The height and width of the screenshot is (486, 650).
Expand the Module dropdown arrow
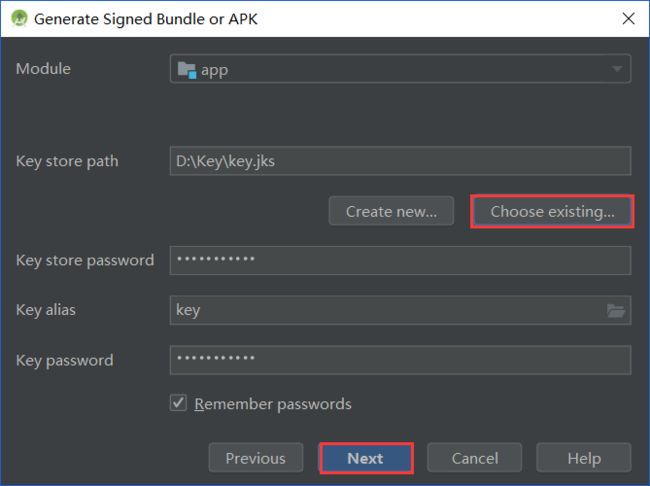pos(617,69)
